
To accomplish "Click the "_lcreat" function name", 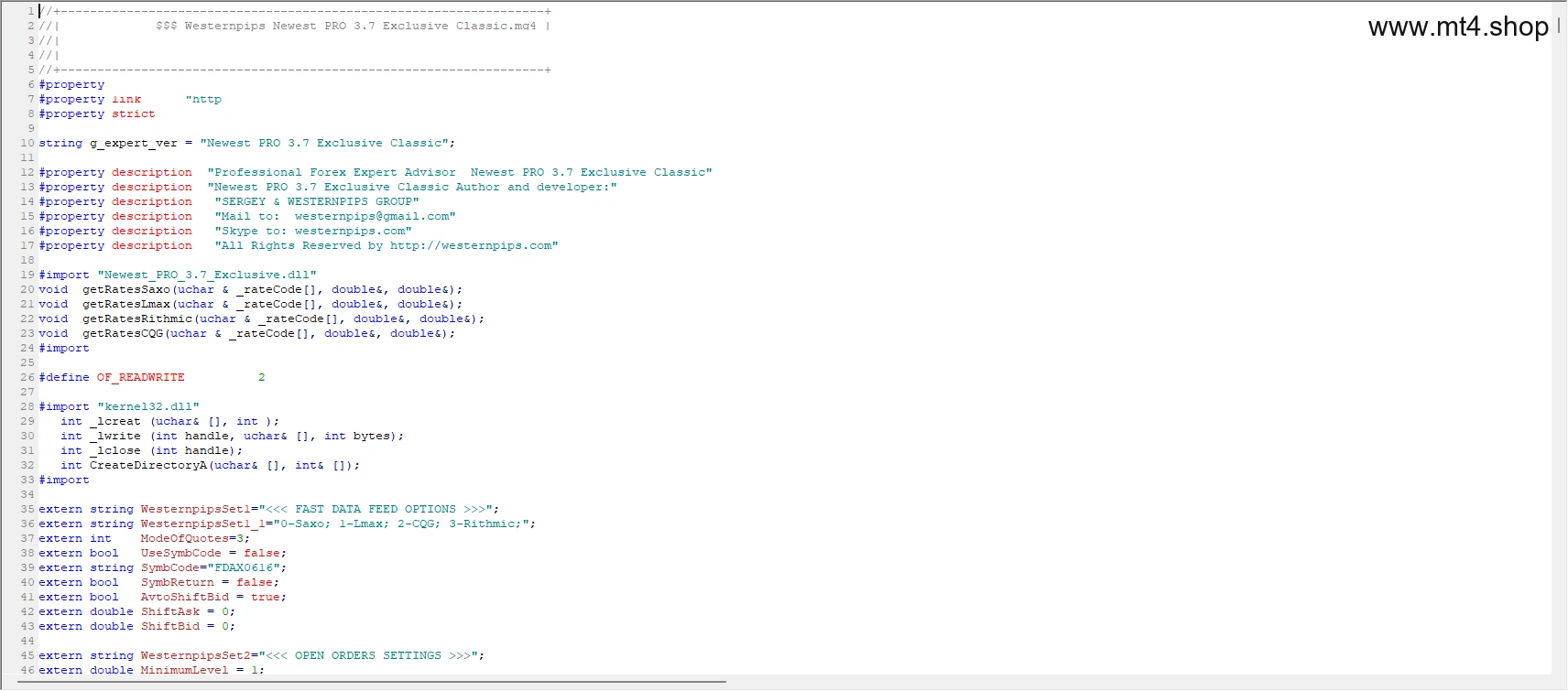I will [x=115, y=421].
